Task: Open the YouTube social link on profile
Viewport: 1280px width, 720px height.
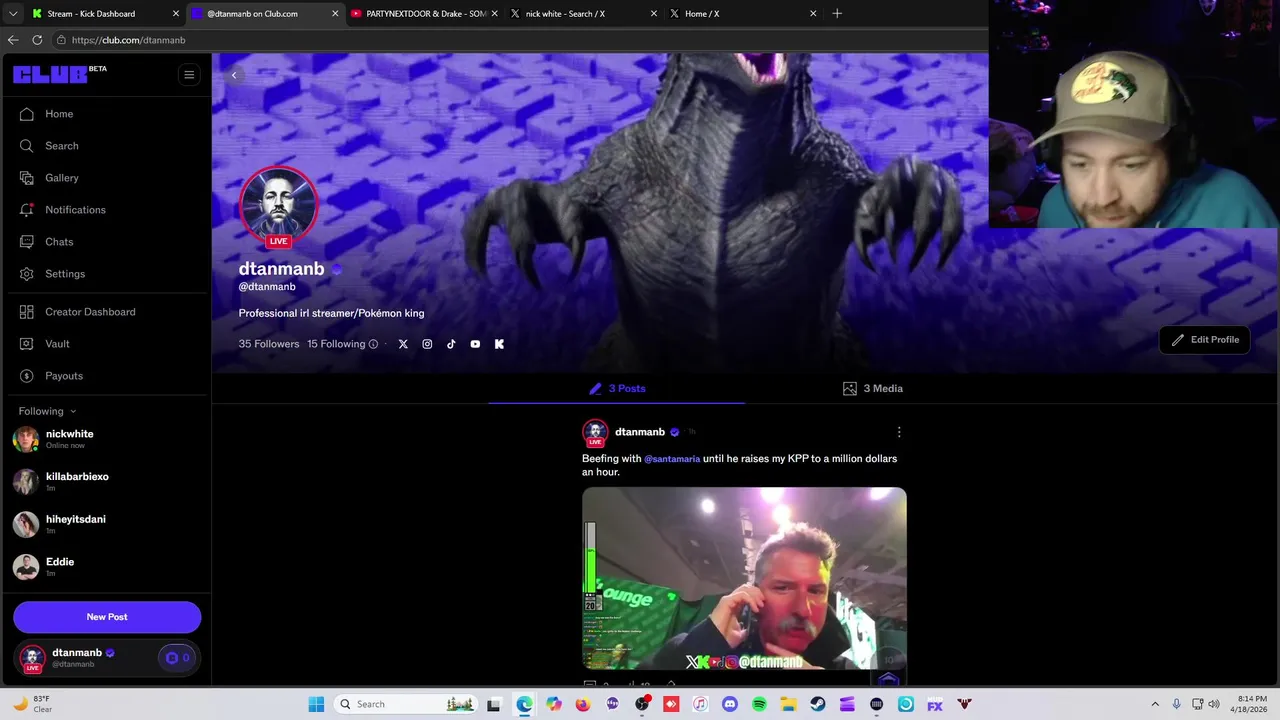Action: (x=475, y=344)
